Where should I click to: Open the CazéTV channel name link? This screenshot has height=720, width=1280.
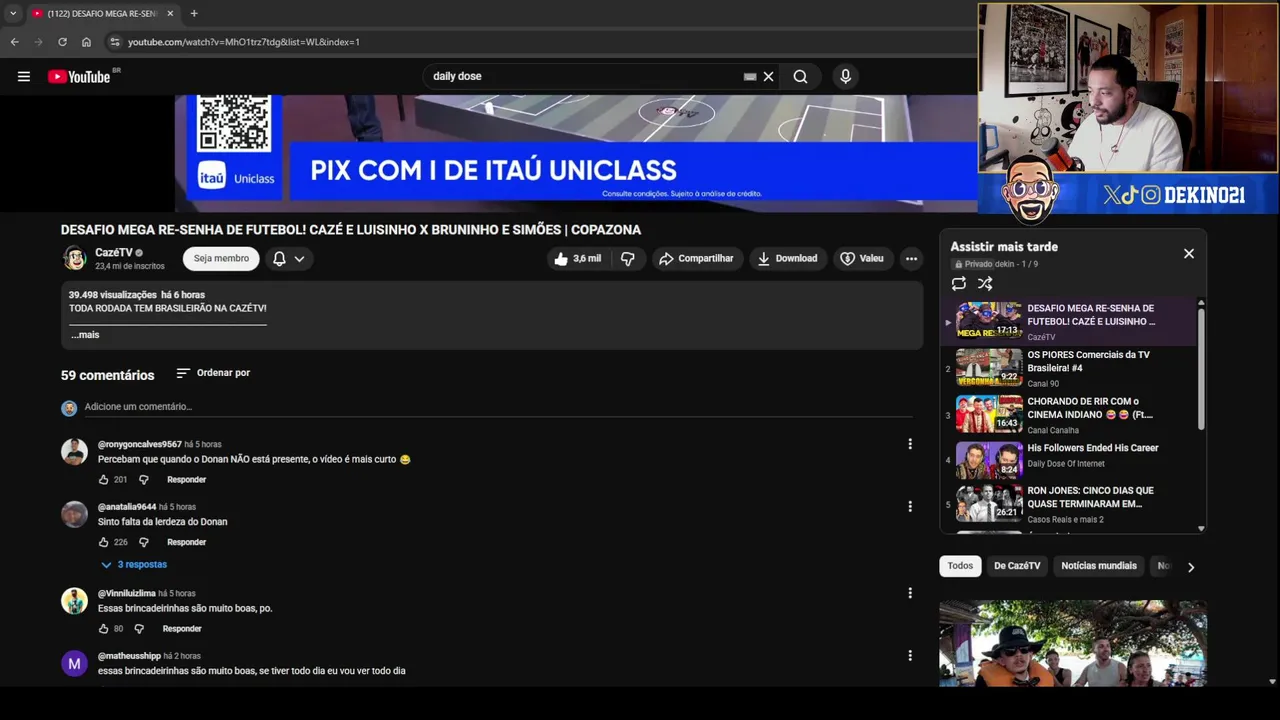[113, 253]
